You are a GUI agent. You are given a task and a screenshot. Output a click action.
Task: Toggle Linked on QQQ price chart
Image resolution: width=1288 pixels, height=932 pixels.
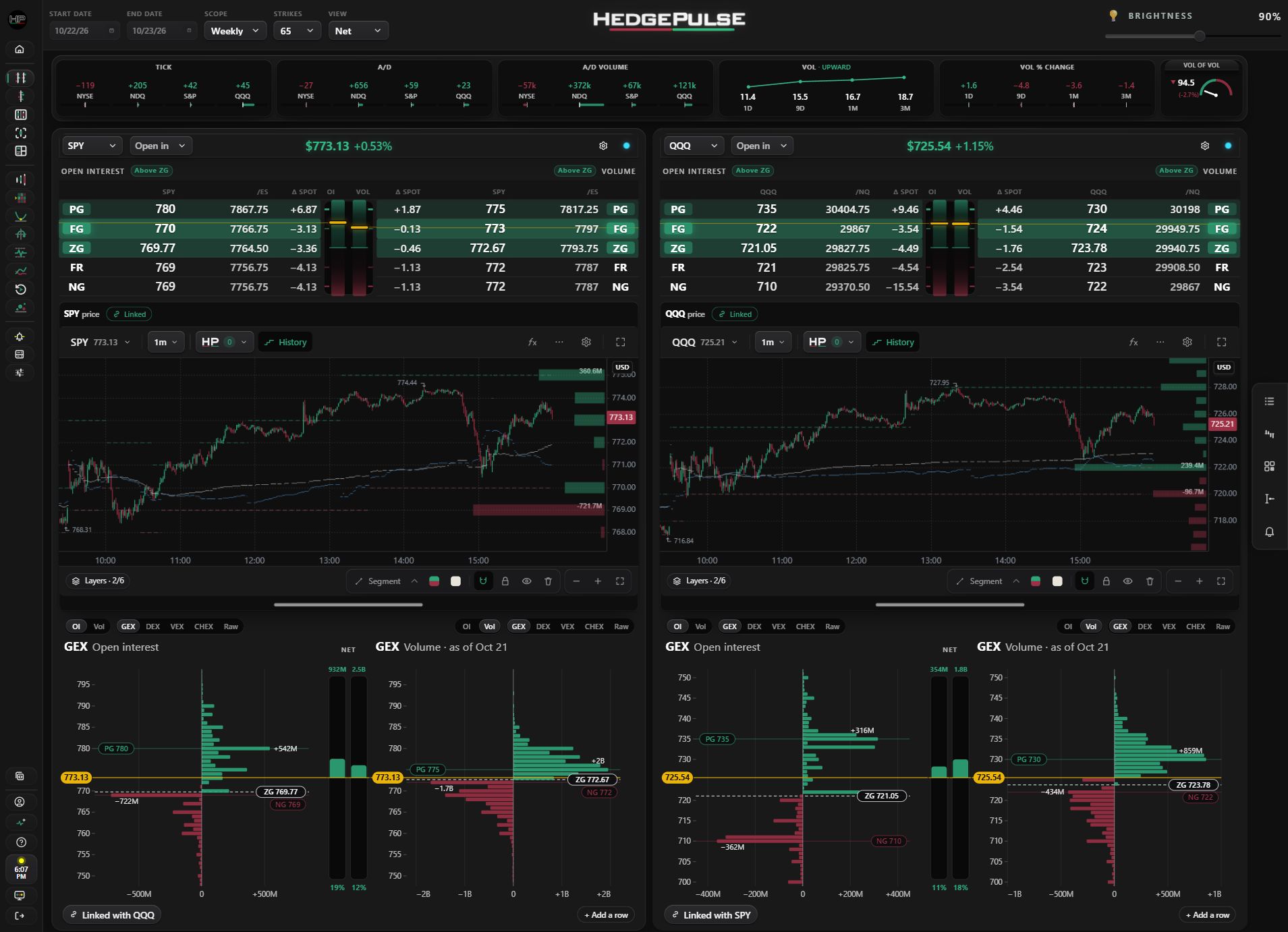point(735,314)
